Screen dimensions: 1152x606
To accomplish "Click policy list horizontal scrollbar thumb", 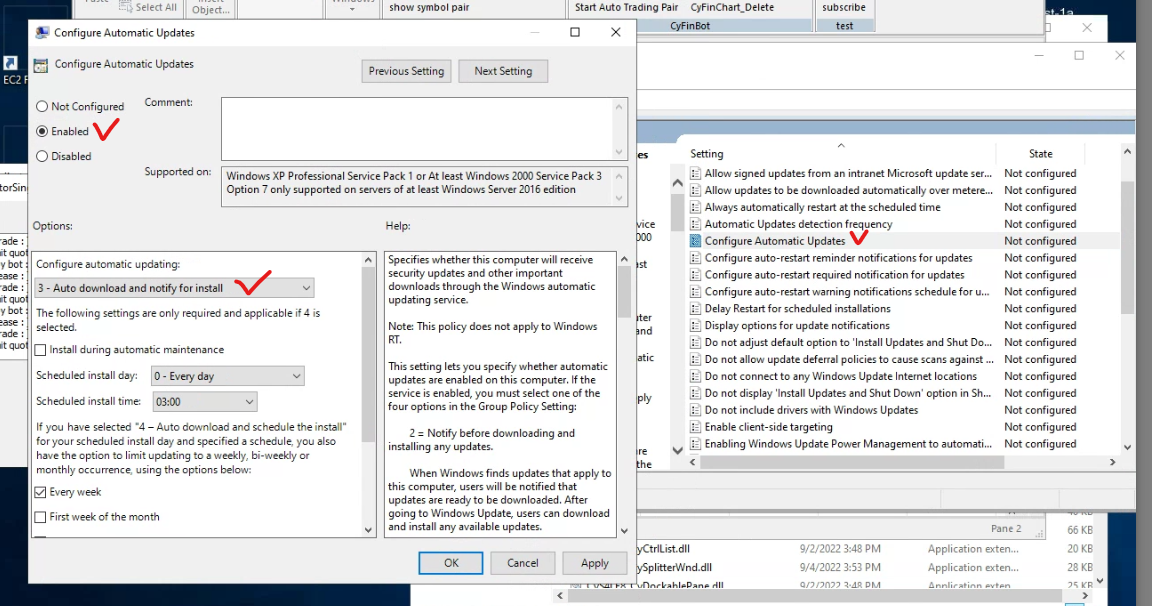I will (852, 463).
